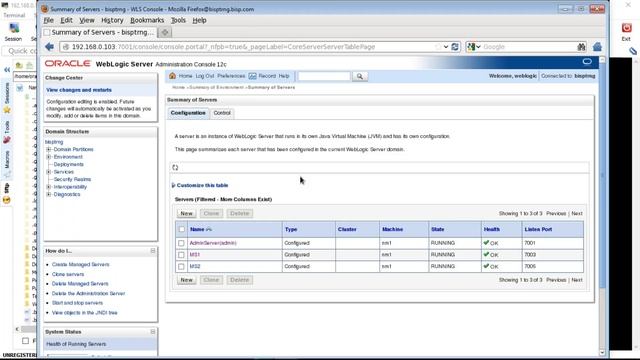Click the red Exit power icon
Image resolution: width=640 pixels, height=360 pixels.
tap(627, 28)
